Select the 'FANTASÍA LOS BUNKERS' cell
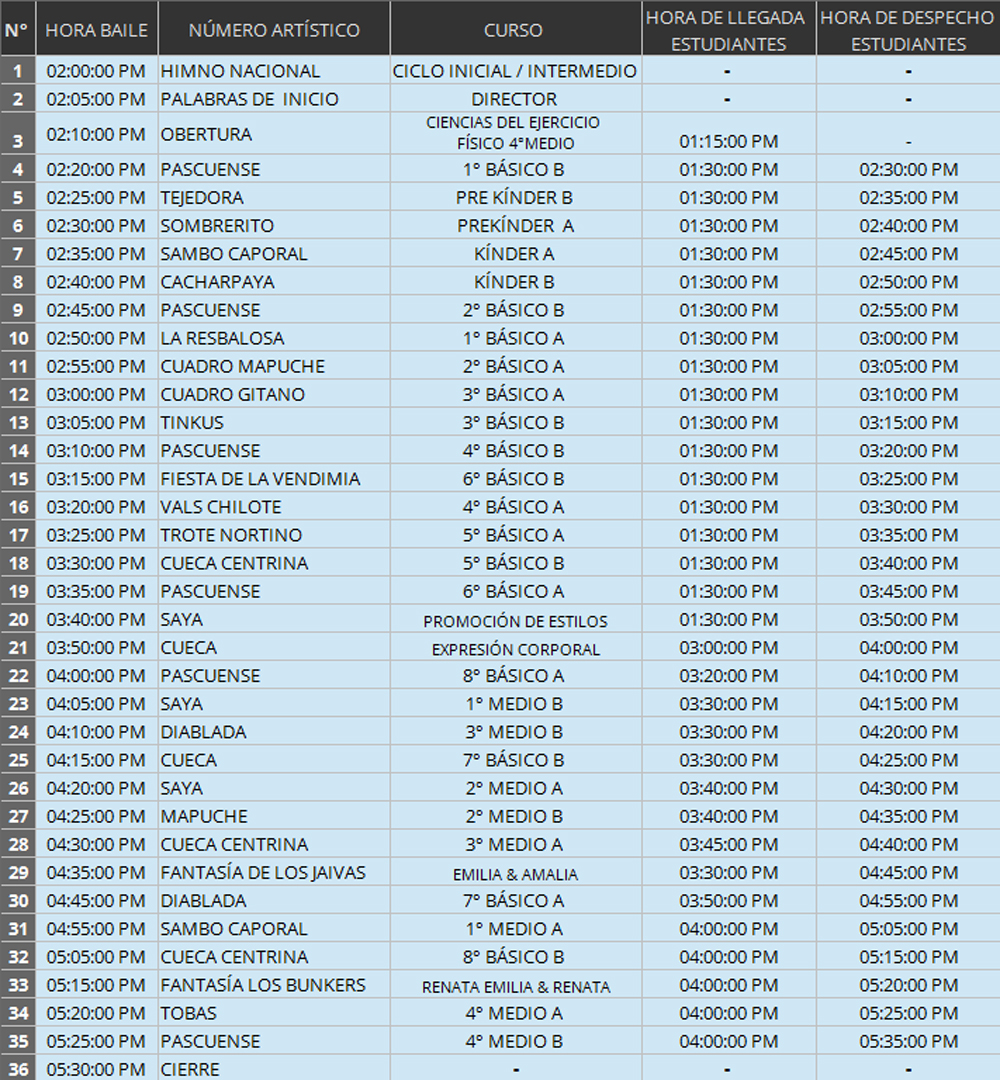 (274, 984)
